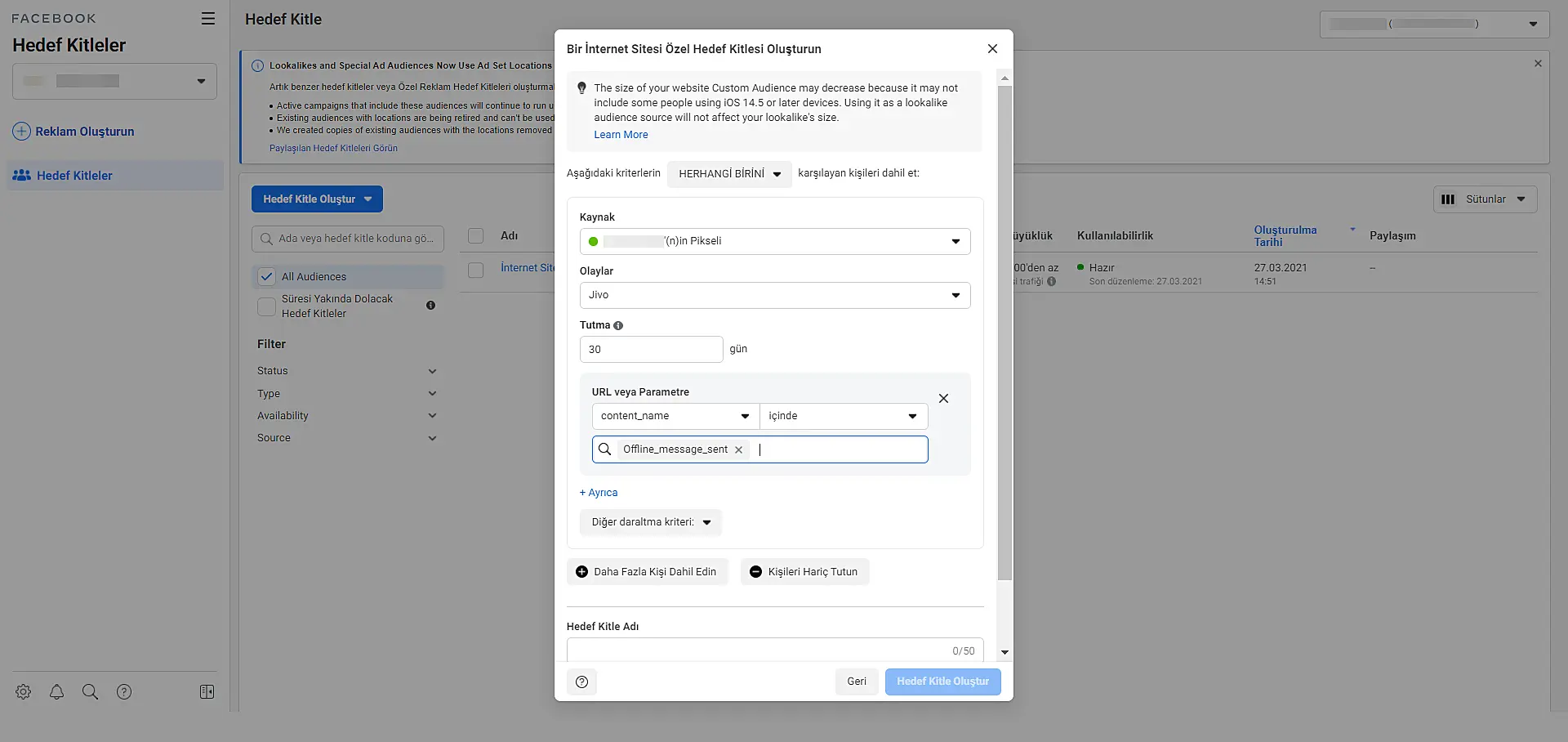1568x742 pixels.
Task: Select Hedef Kitleler in sidebar
Action: point(74,176)
